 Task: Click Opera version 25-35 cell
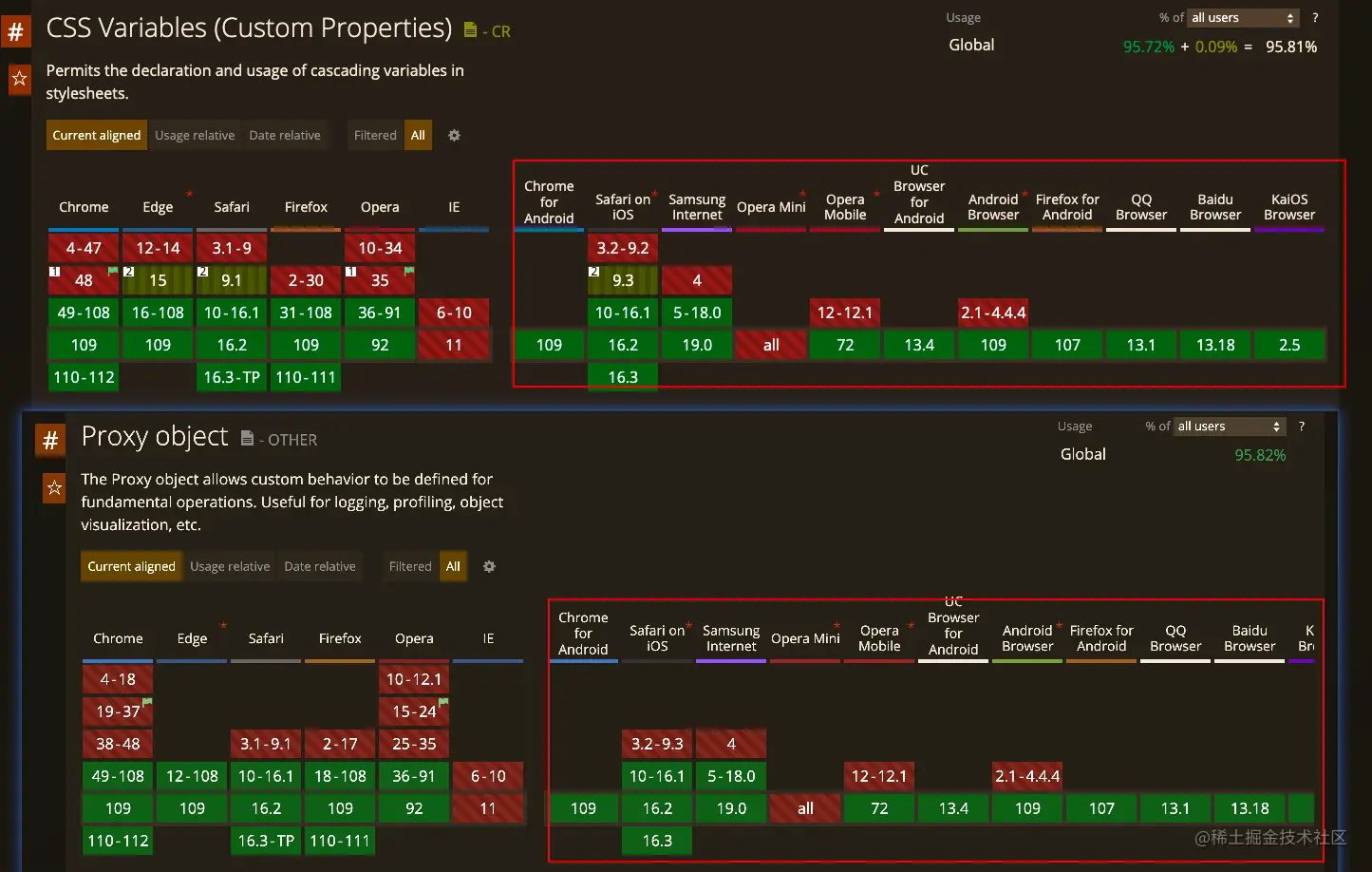(x=414, y=744)
